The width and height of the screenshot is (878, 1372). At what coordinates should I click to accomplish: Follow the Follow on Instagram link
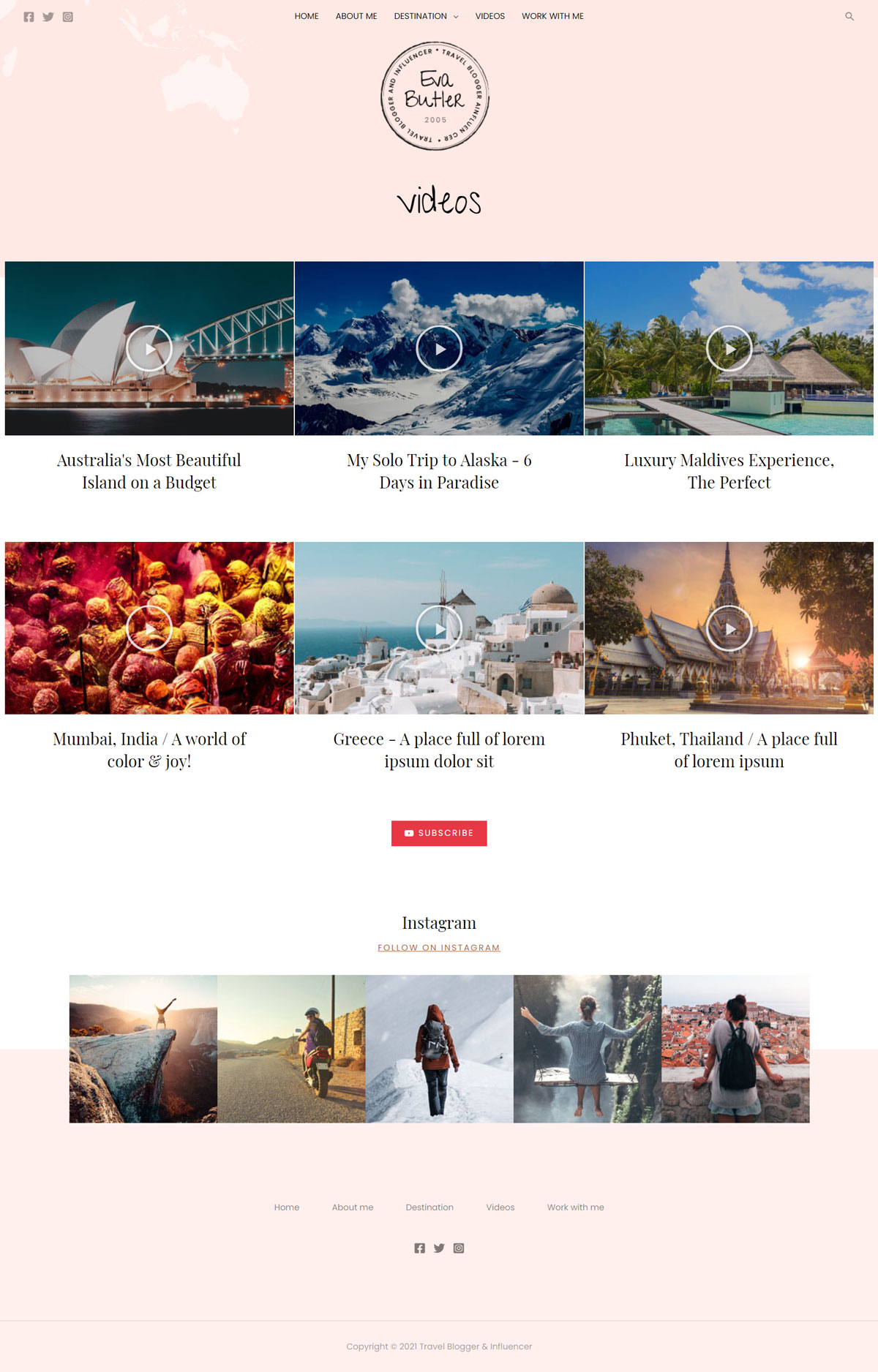(x=439, y=948)
